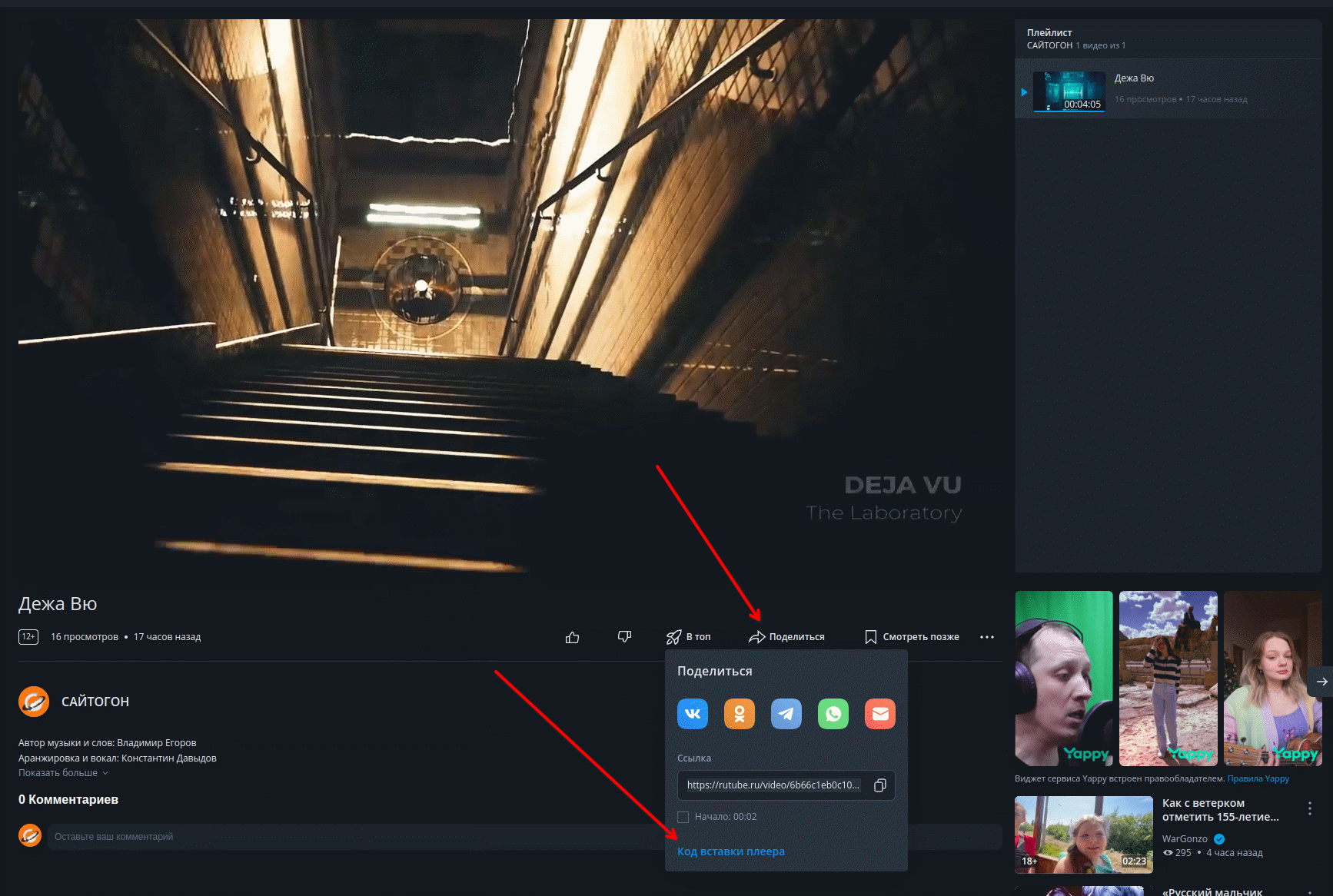Share via Odnoklassniki icon
This screenshot has height=896, width=1333.
click(740, 714)
